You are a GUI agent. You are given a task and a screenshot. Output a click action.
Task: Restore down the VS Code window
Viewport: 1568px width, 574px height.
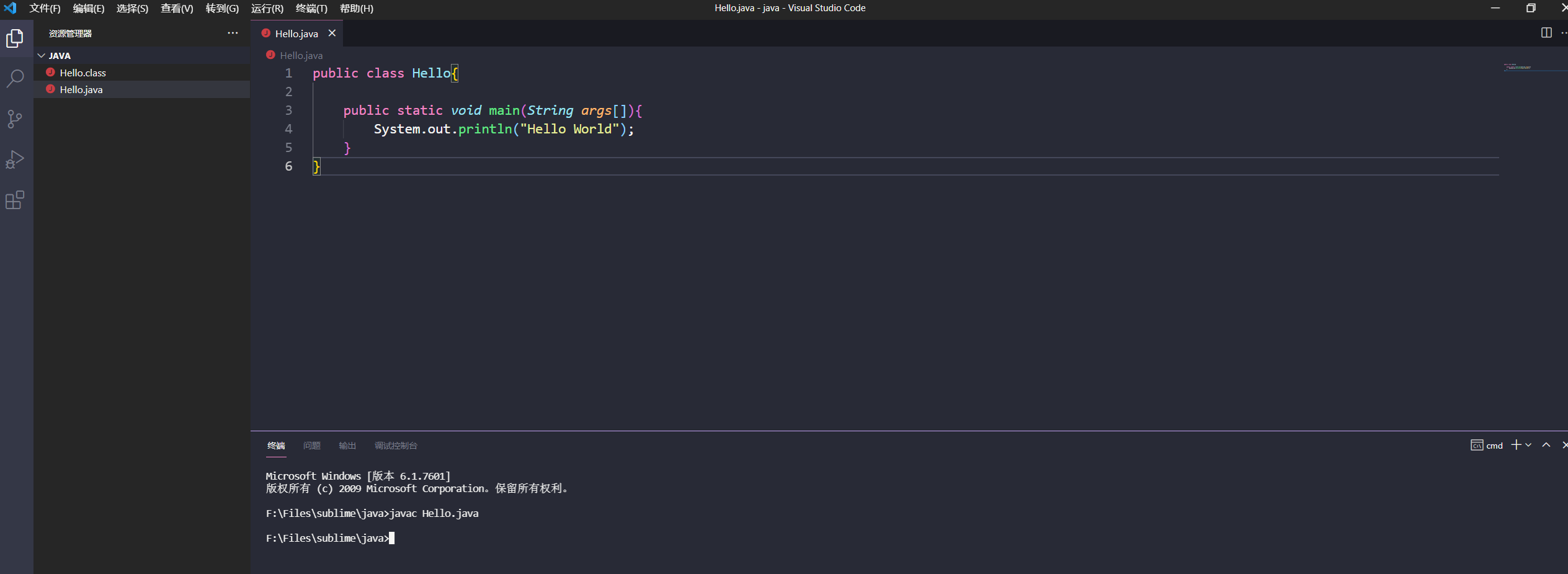click(1531, 8)
